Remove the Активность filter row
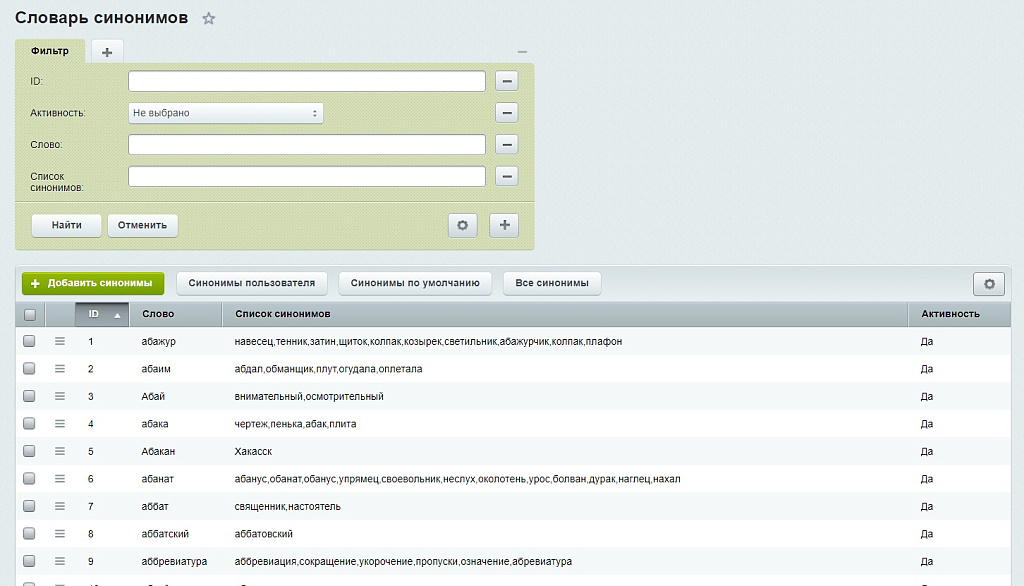1024x586 pixels. [x=507, y=113]
